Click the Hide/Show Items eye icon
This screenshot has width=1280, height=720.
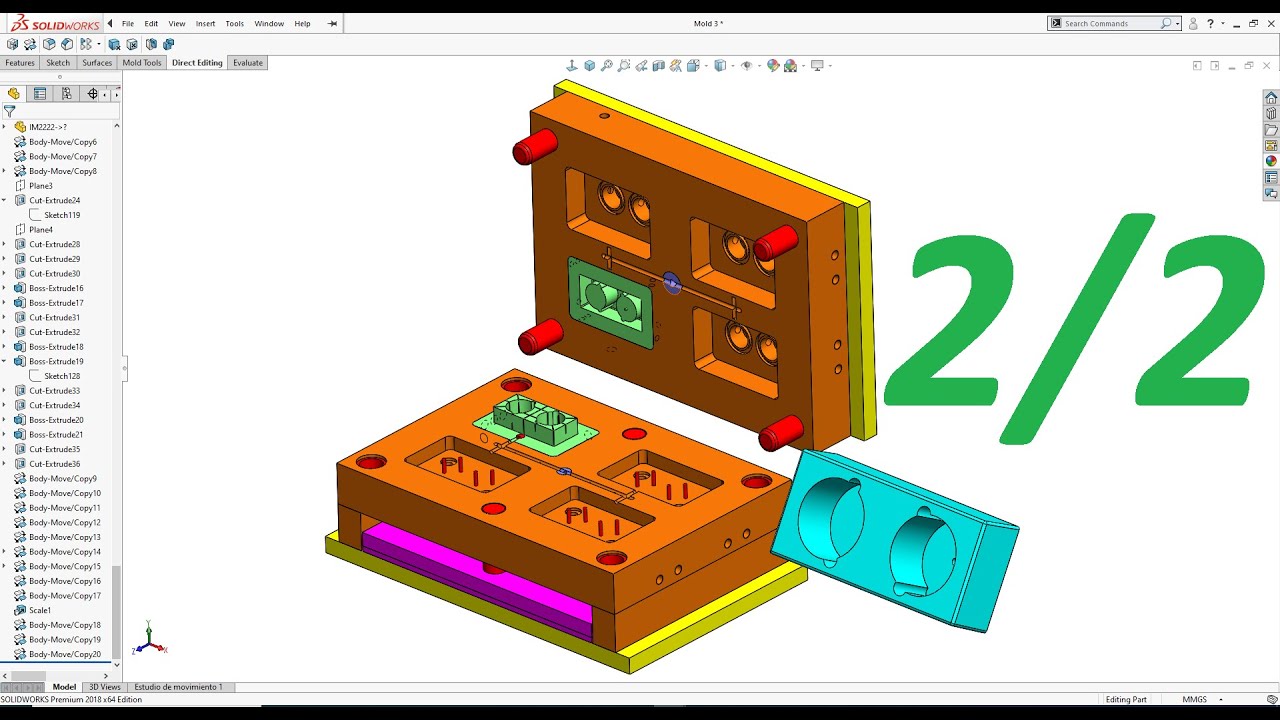point(746,66)
